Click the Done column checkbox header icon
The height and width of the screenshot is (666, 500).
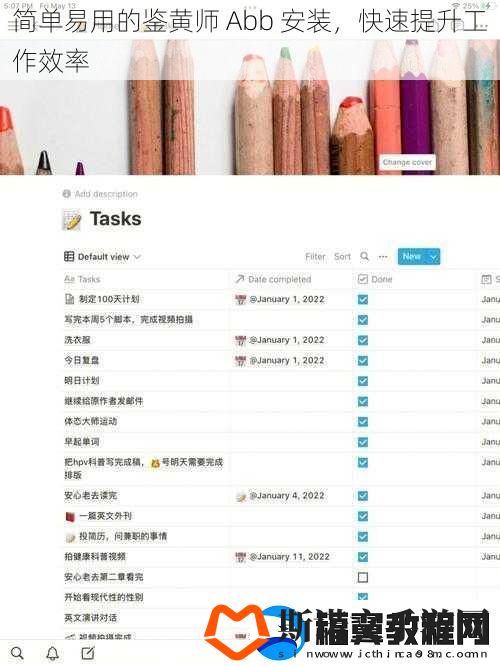click(363, 279)
